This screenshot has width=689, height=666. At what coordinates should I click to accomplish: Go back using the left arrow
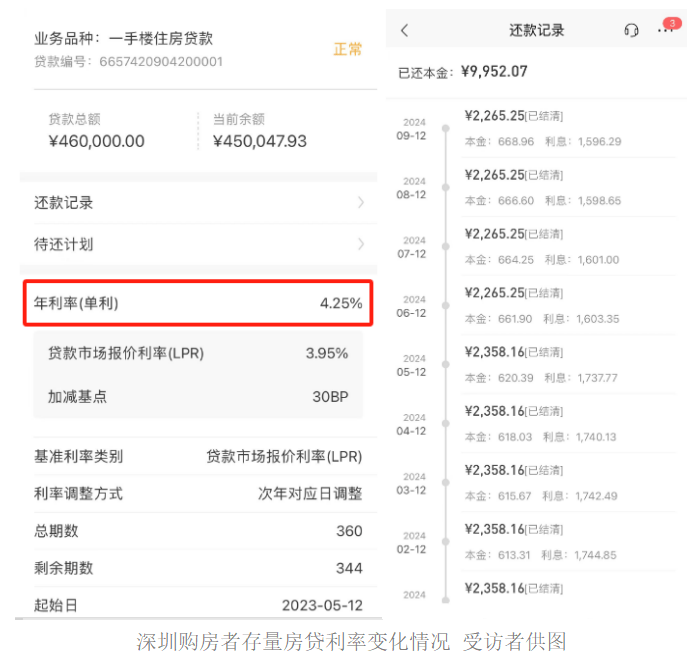(405, 31)
